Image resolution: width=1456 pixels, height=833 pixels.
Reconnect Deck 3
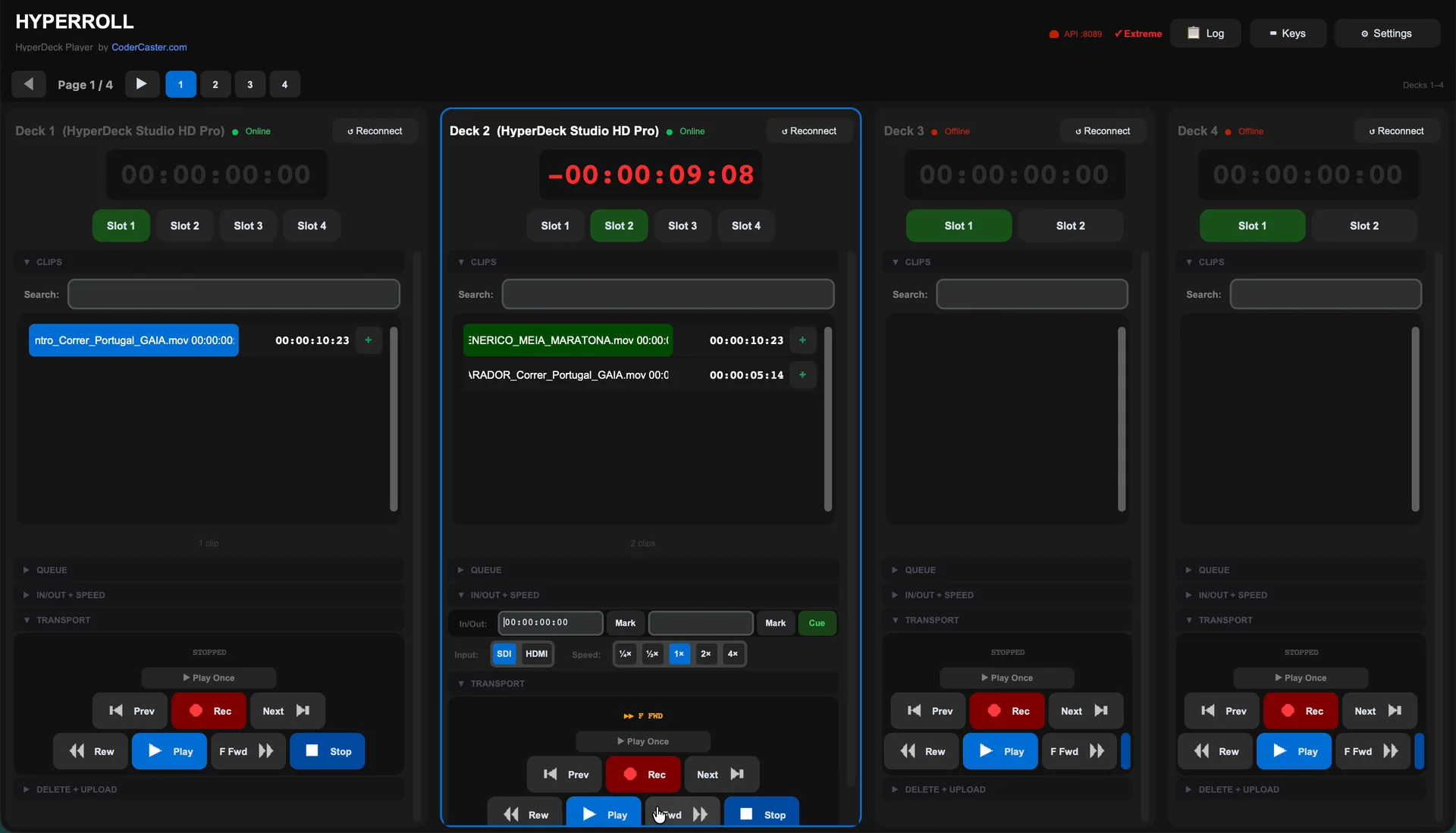point(1103,131)
